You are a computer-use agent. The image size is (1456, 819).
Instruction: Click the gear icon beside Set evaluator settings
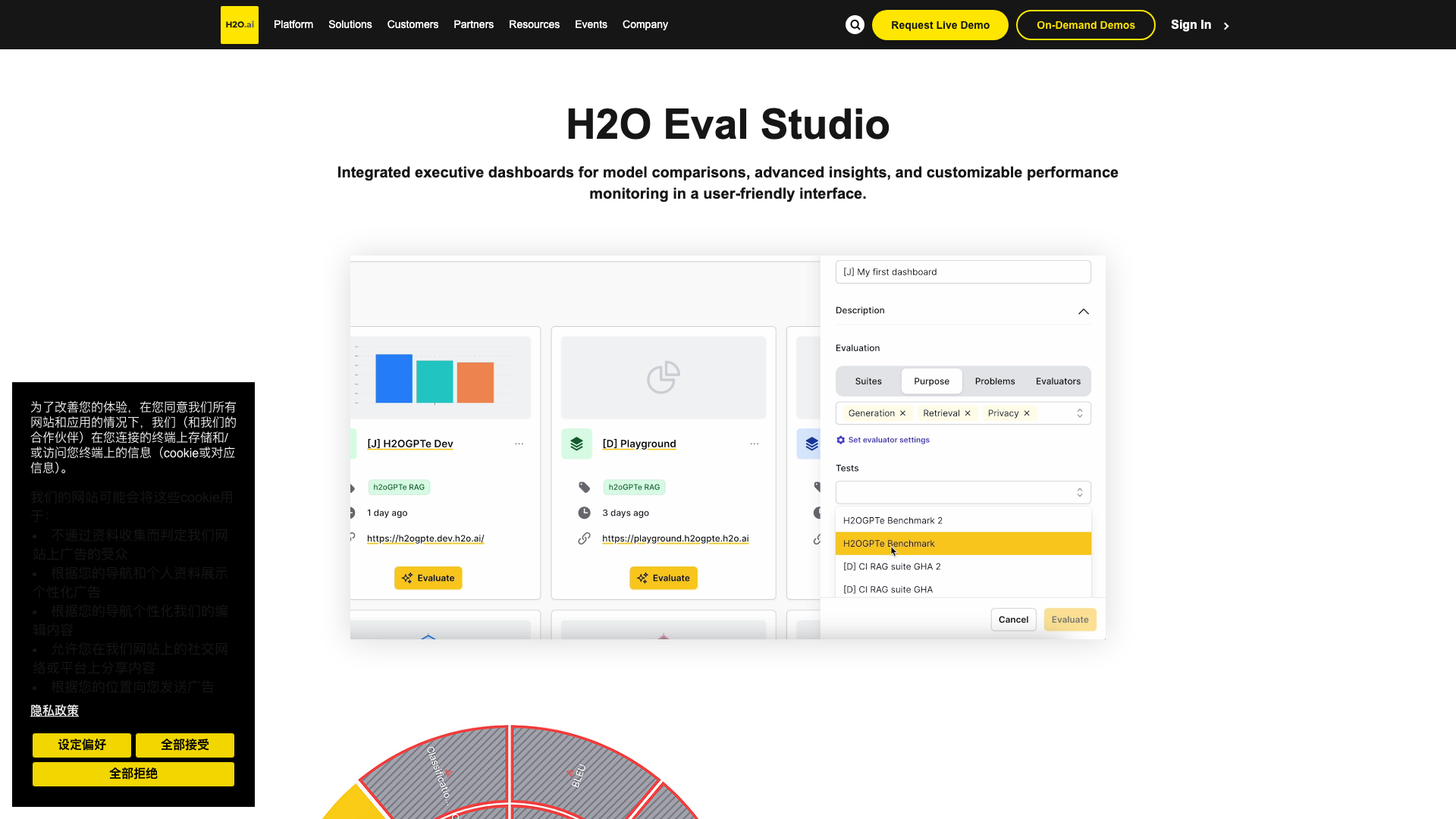pos(840,440)
